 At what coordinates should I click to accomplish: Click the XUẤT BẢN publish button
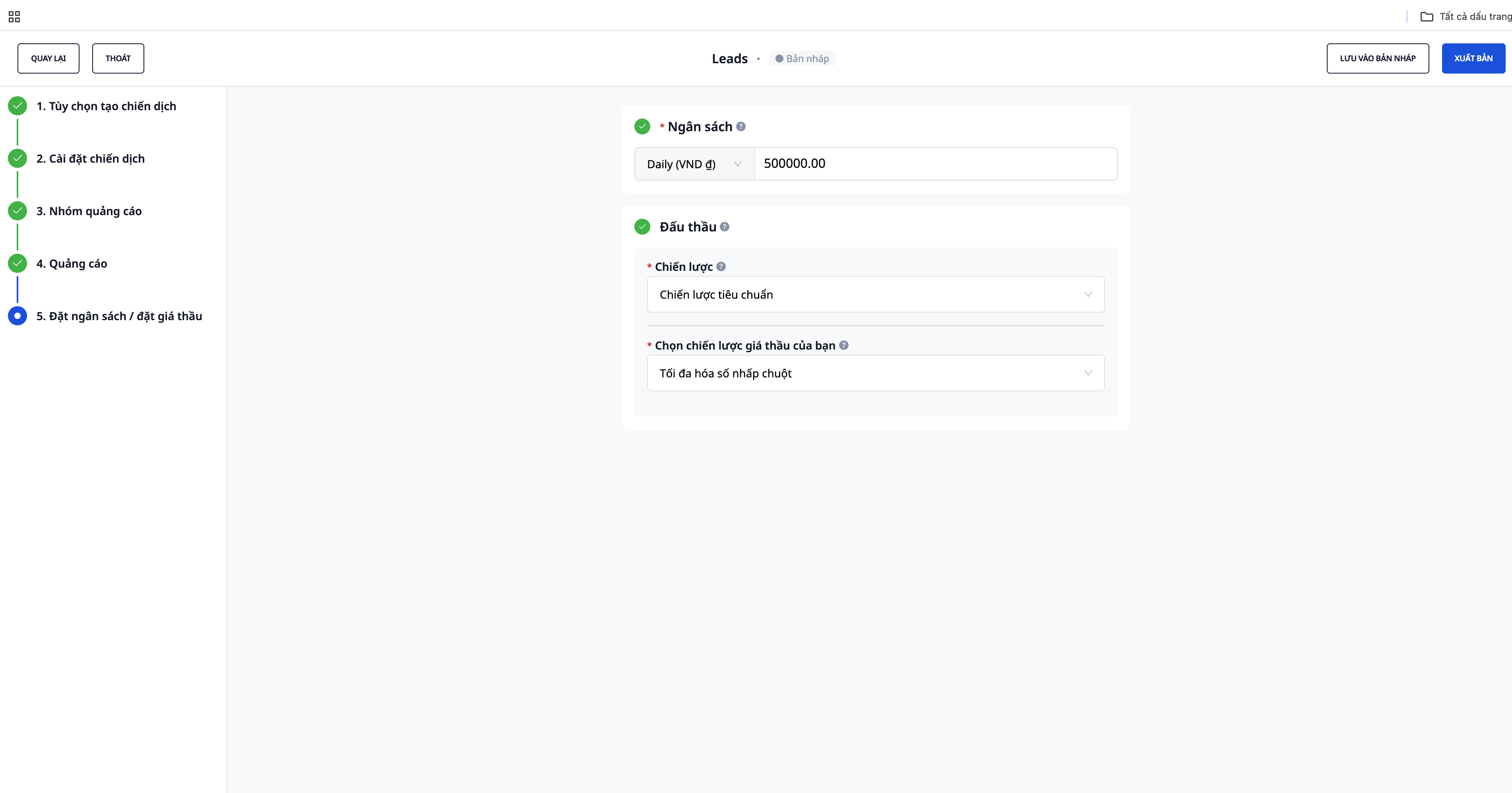(1473, 58)
